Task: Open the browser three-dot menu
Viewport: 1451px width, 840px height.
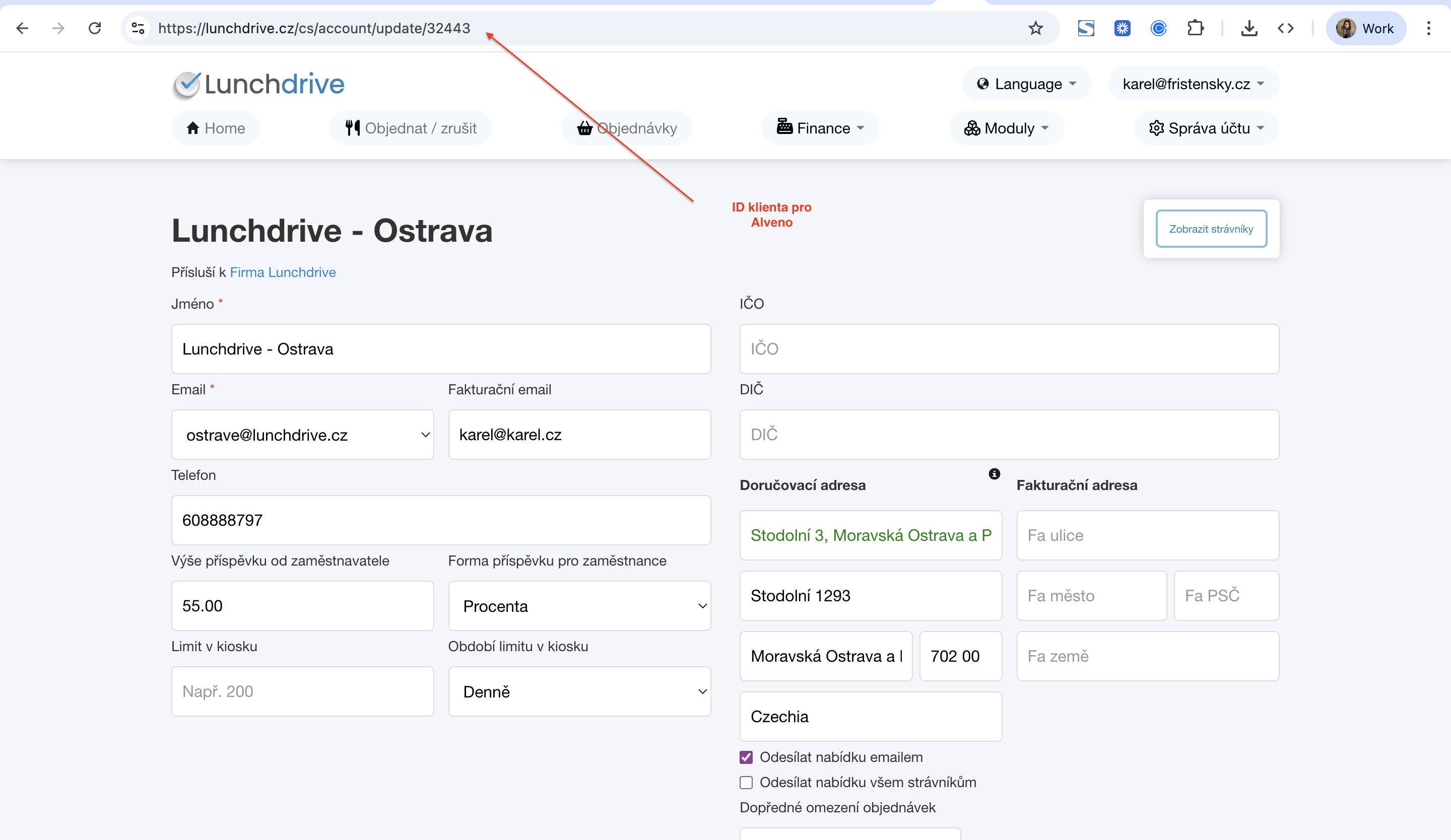Action: pos(1428,28)
